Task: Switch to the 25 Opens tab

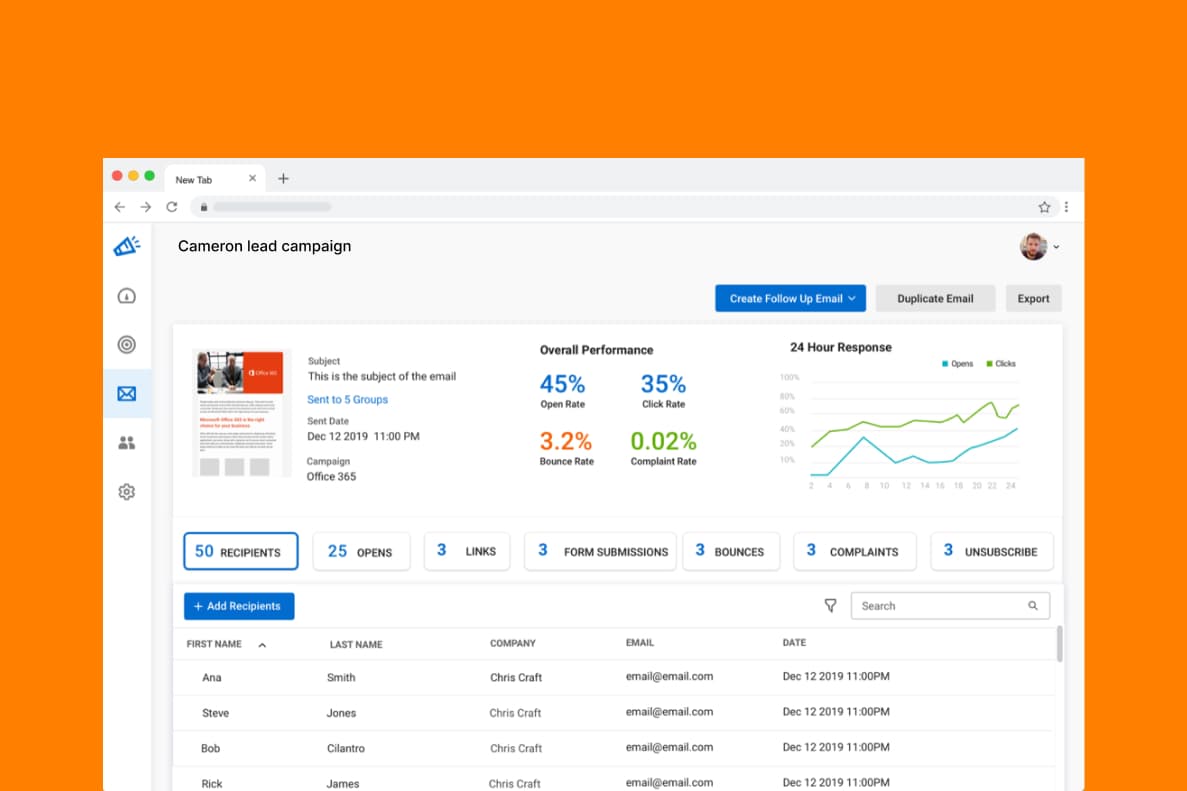Action: [361, 551]
